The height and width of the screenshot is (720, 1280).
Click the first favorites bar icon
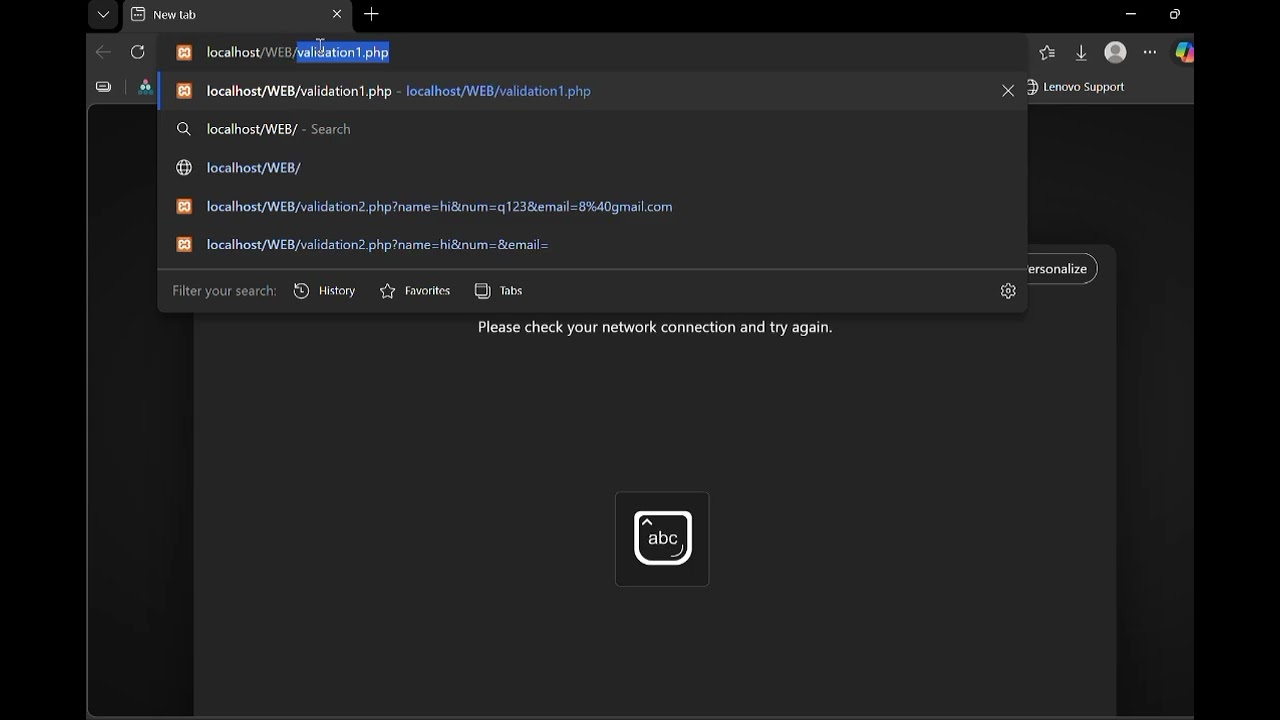(104, 87)
